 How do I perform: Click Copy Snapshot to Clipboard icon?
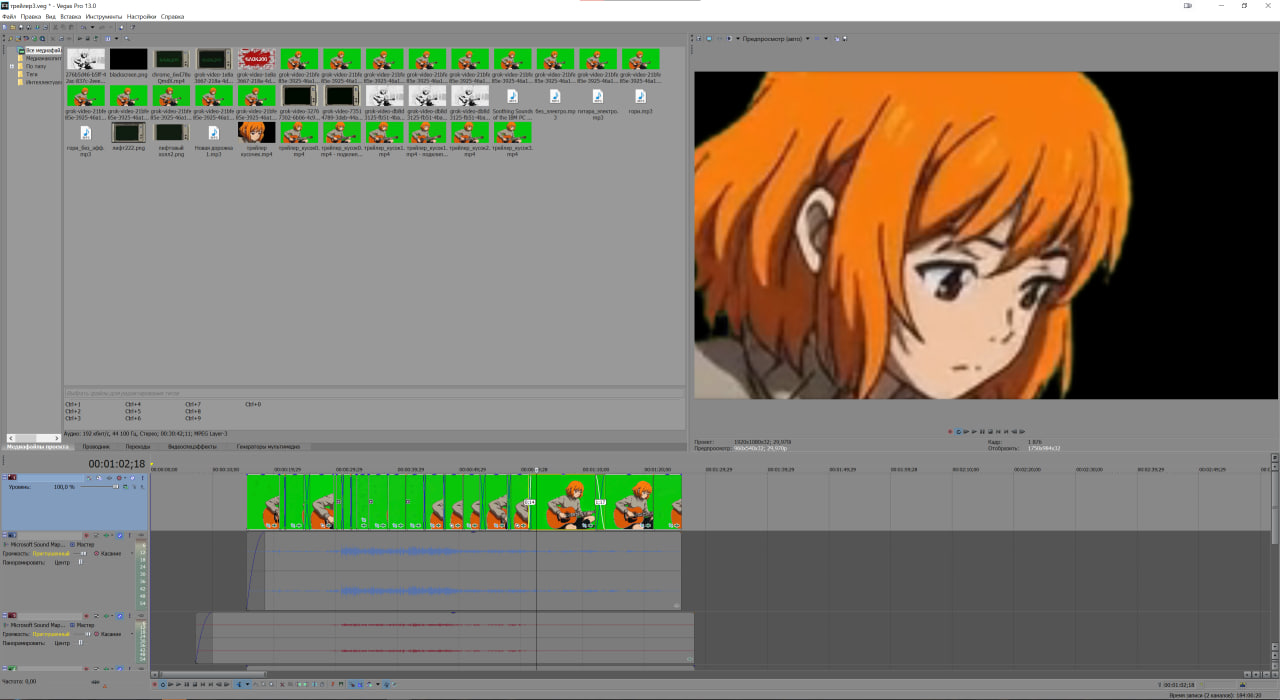tap(837, 38)
